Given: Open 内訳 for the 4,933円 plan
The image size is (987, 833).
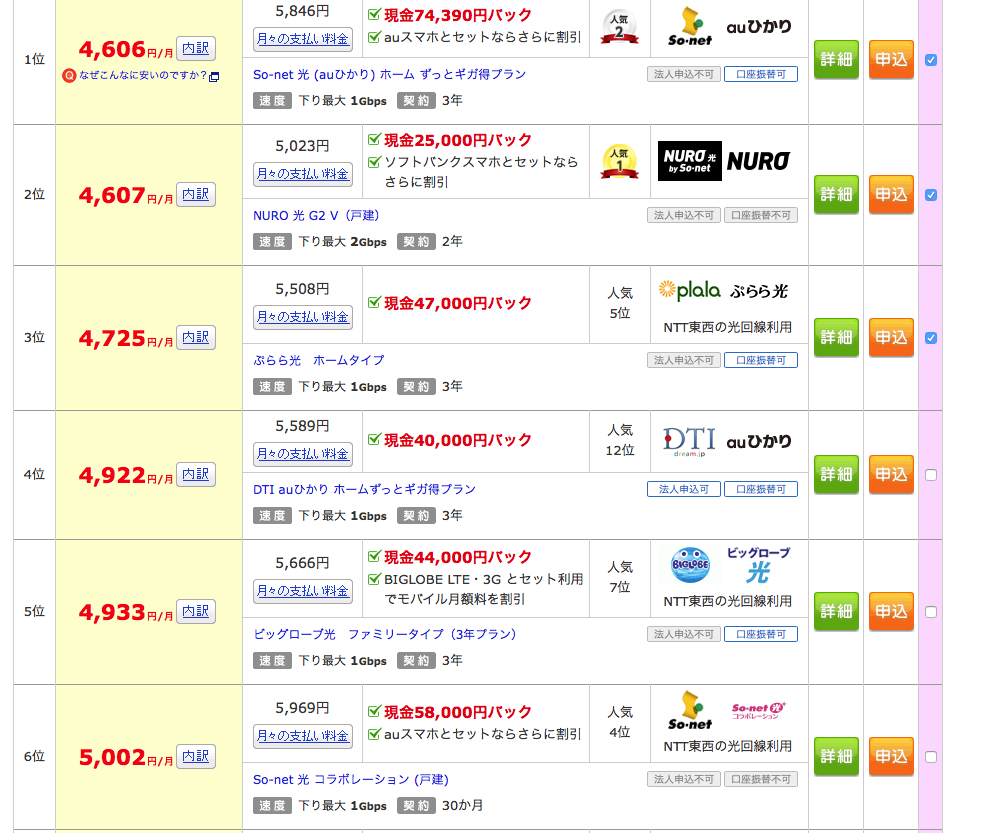Looking at the screenshot, I should (196, 611).
